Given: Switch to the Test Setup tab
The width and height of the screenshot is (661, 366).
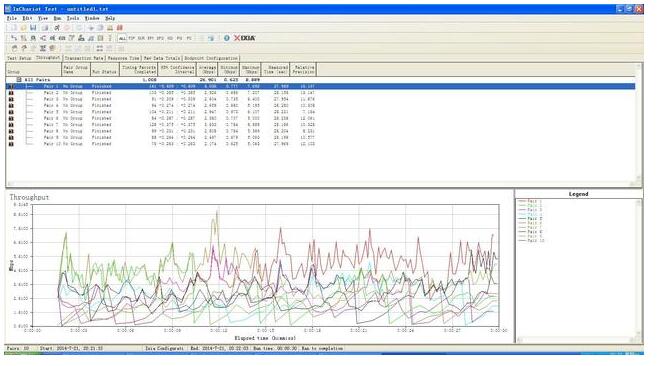Looking at the screenshot, I should (x=19, y=58).
